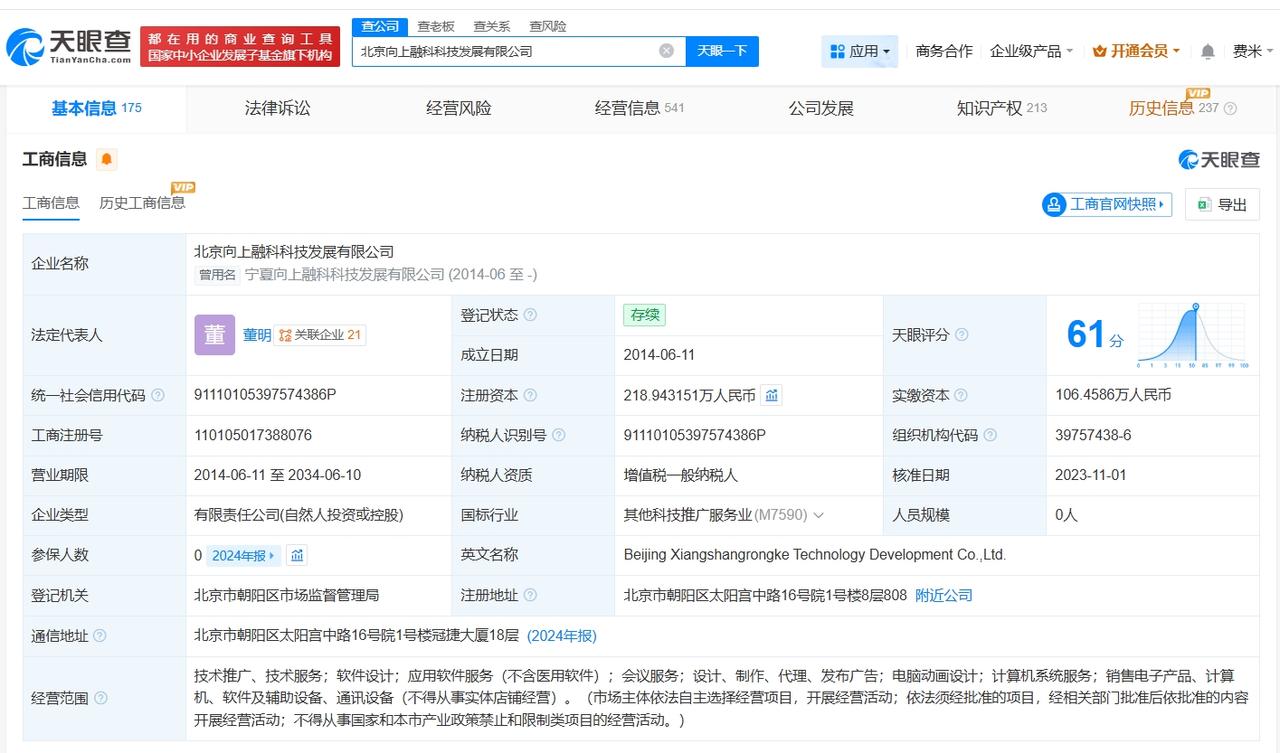Click the 天眼一下 search button
The width and height of the screenshot is (1280, 753).
click(x=722, y=51)
